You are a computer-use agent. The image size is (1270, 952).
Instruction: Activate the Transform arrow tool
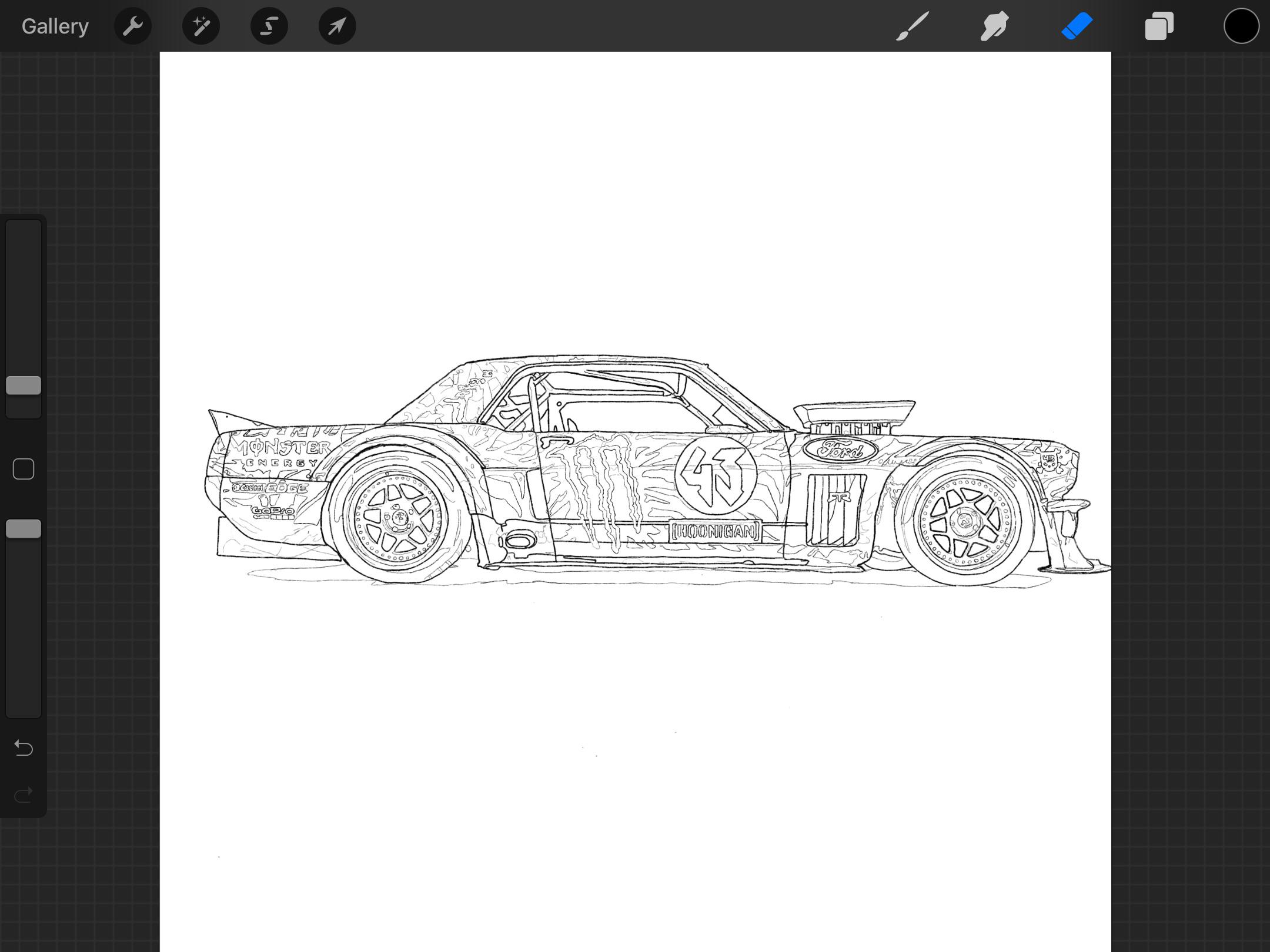tap(337, 26)
